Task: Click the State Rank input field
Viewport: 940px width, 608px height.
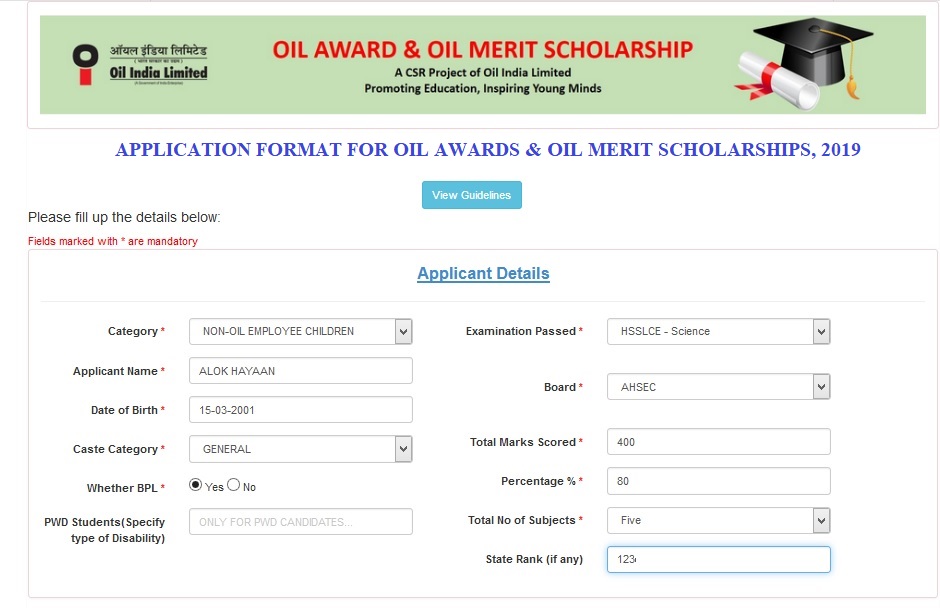Action: coord(718,559)
